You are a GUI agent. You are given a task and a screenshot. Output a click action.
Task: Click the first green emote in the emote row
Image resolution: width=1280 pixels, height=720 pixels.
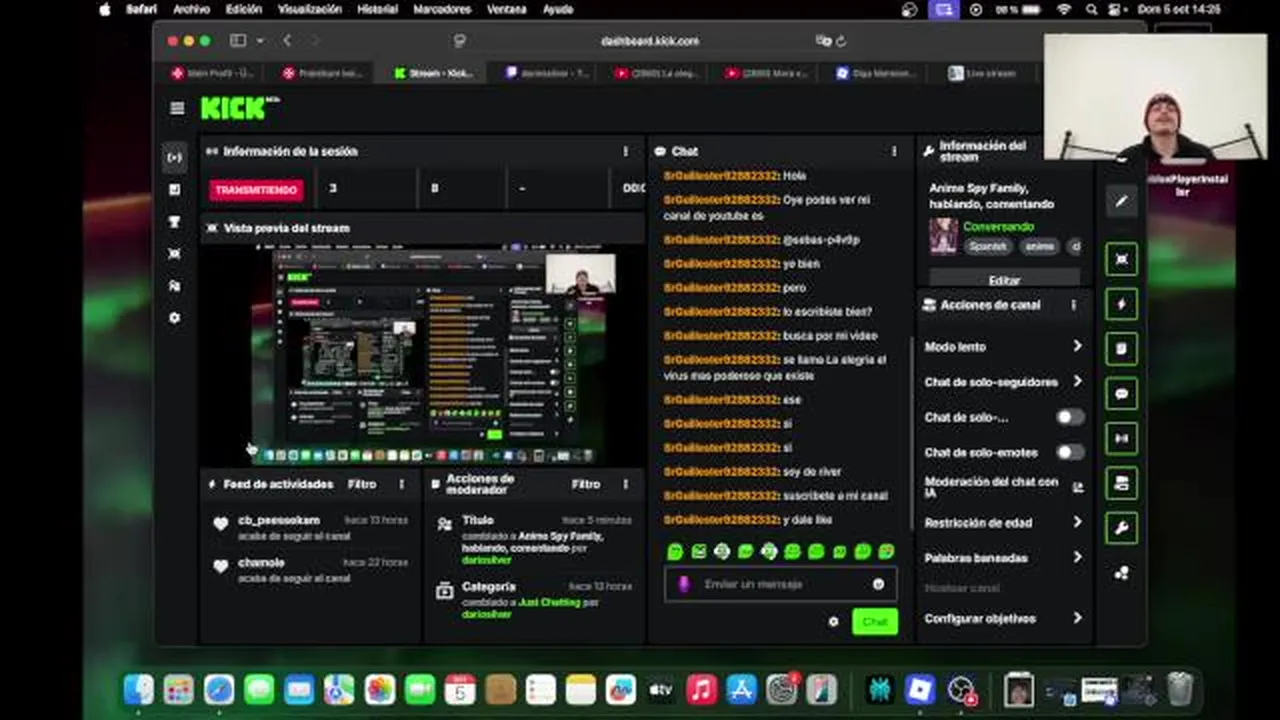(675, 552)
